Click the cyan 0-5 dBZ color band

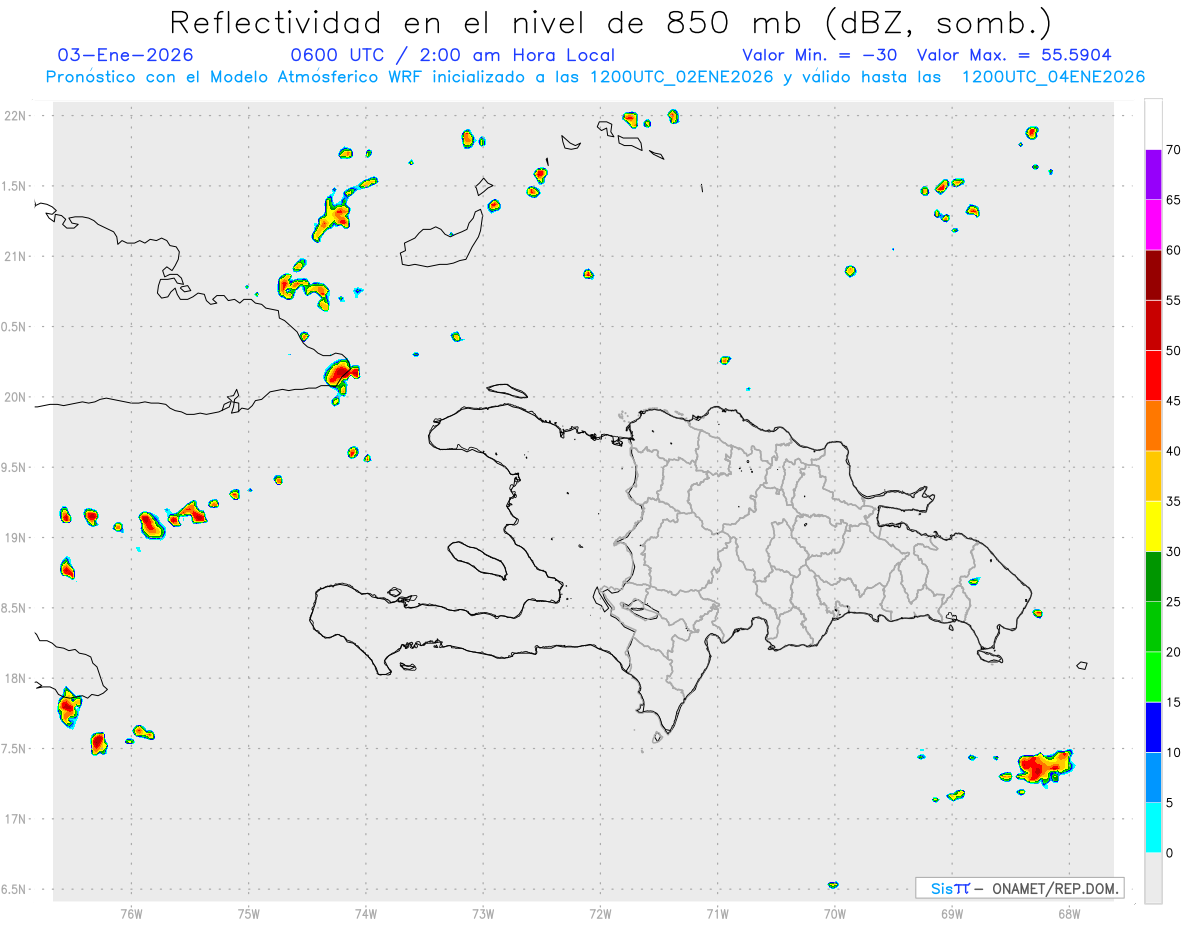pyautogui.click(x=1153, y=828)
